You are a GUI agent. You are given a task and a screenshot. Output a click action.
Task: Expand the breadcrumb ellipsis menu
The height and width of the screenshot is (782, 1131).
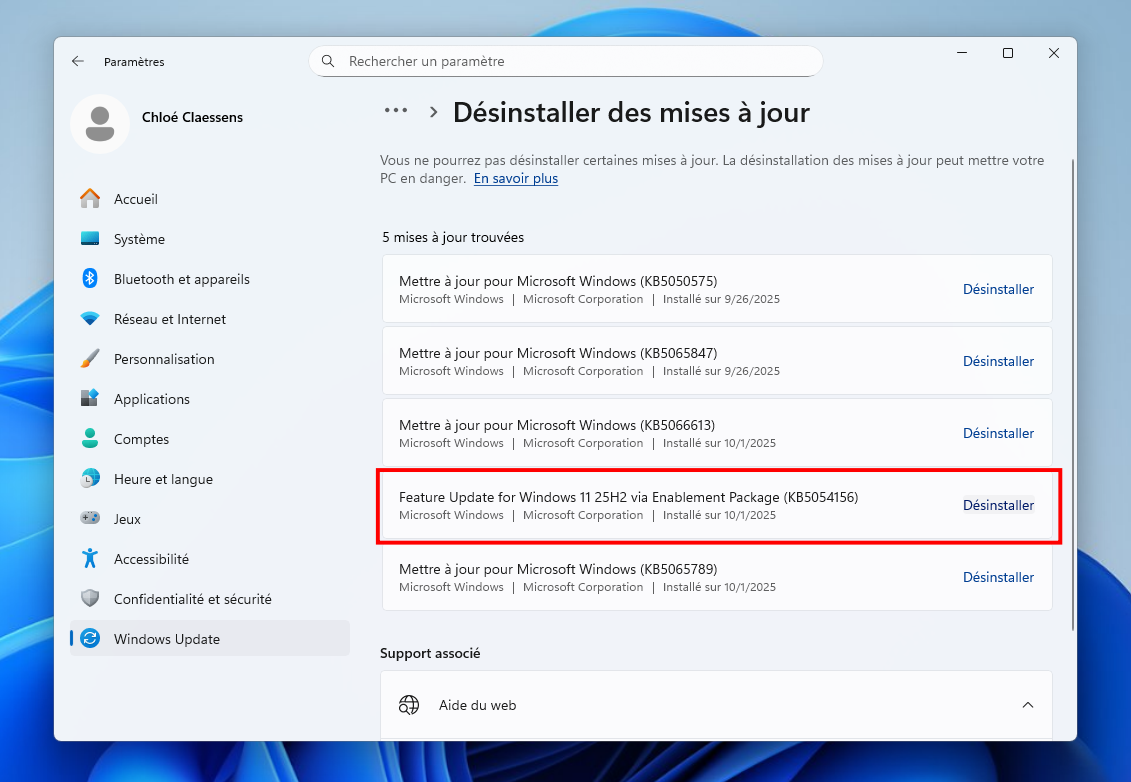coord(396,111)
